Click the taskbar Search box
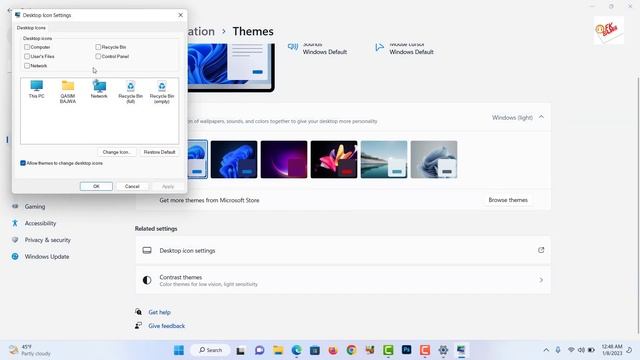 coord(211,350)
